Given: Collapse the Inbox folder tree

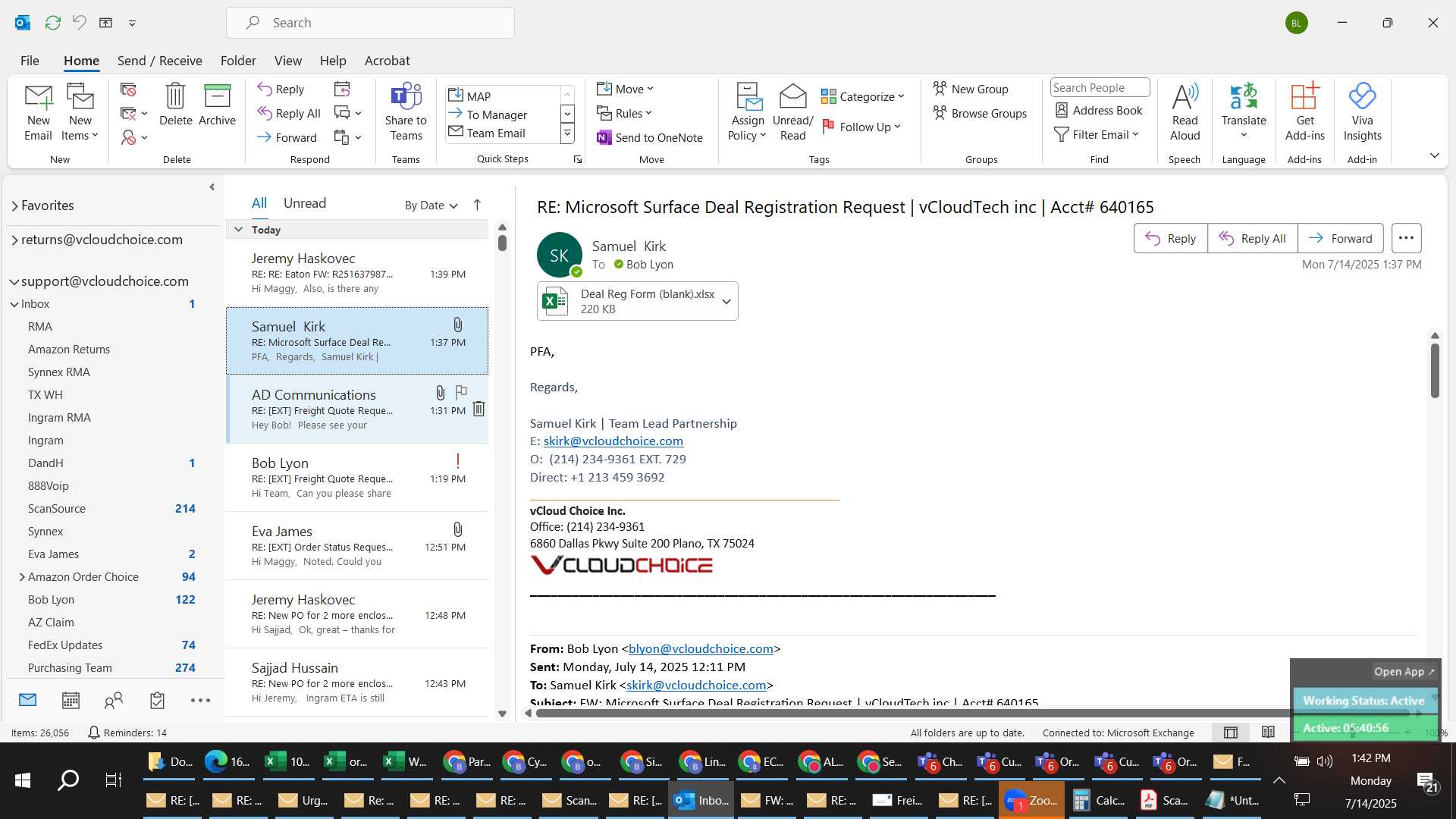Looking at the screenshot, I should tap(14, 304).
